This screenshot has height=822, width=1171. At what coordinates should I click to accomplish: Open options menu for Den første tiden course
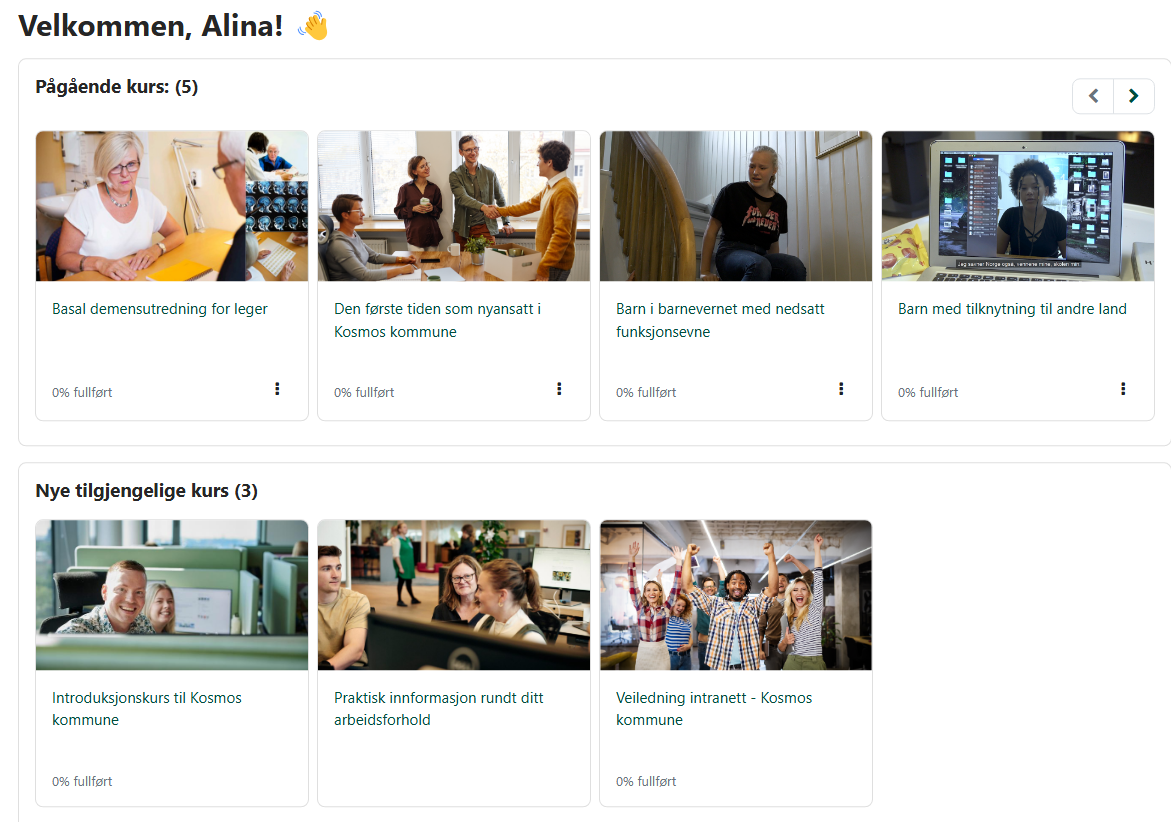559,389
